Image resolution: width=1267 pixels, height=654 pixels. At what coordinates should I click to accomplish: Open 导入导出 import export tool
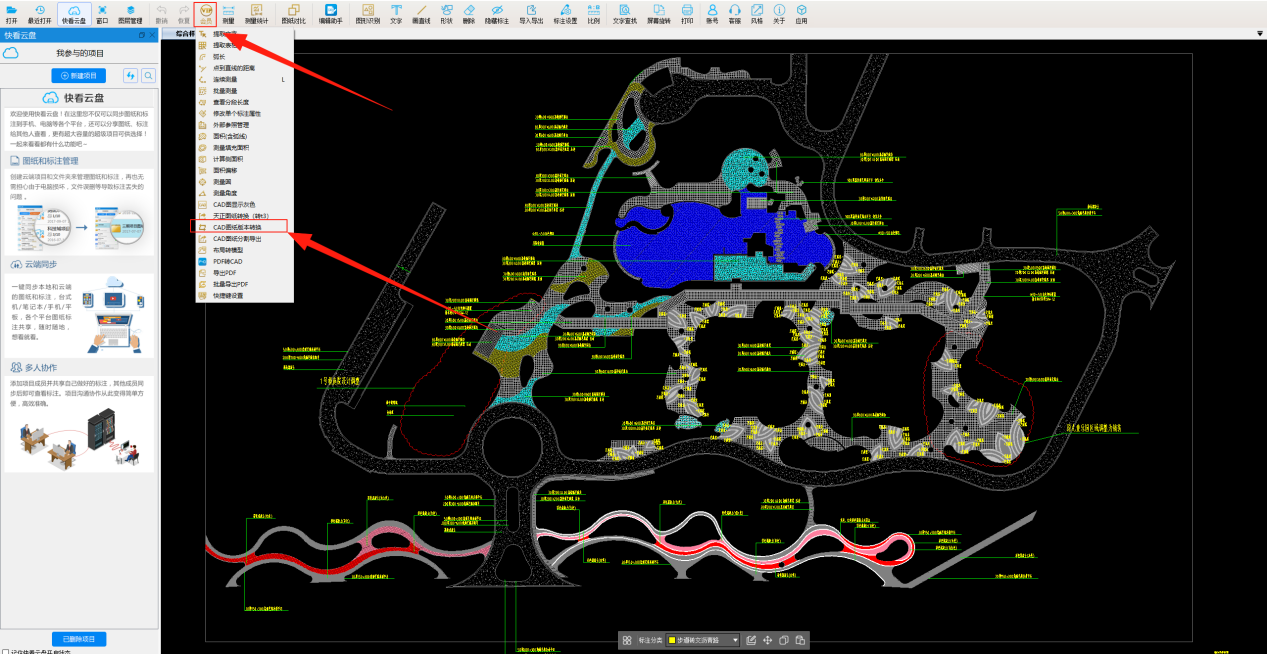coord(531,13)
